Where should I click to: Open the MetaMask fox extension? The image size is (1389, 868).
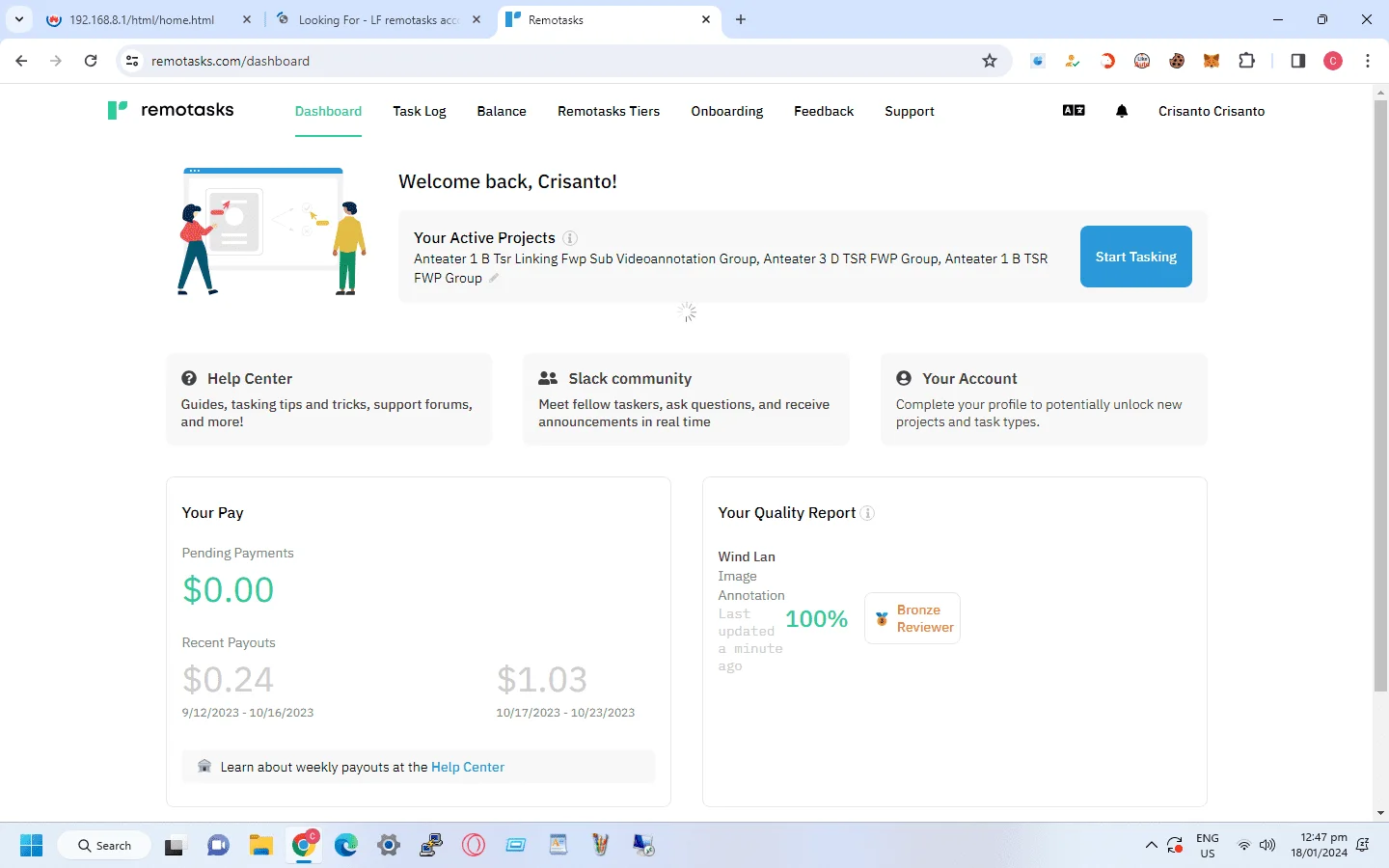point(1212,61)
